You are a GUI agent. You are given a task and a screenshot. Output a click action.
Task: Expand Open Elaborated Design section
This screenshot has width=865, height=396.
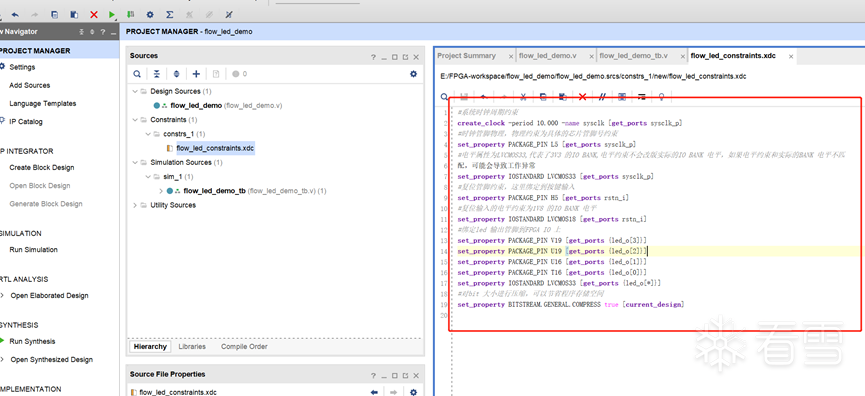[x=2, y=296]
